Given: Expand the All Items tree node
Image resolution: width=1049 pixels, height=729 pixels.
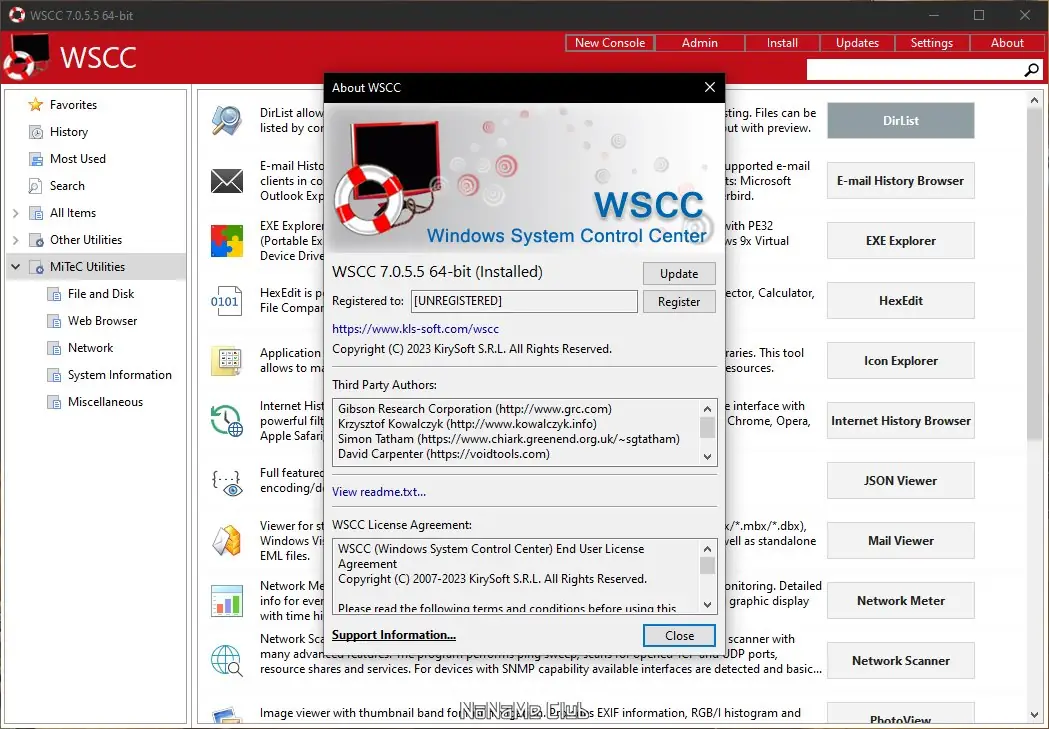Looking at the screenshot, I should pyautogui.click(x=15, y=213).
